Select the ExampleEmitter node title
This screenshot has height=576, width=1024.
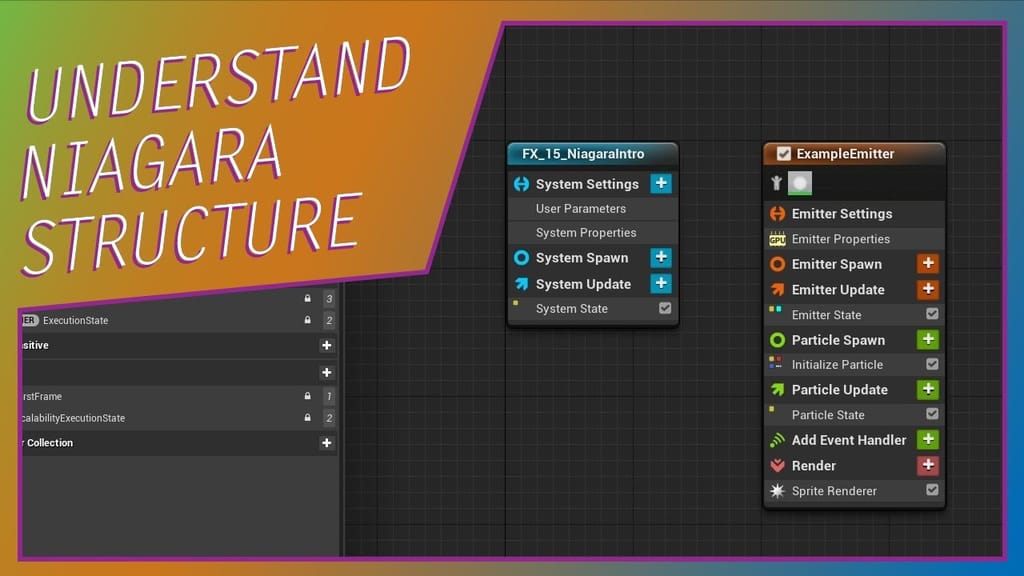pos(845,154)
